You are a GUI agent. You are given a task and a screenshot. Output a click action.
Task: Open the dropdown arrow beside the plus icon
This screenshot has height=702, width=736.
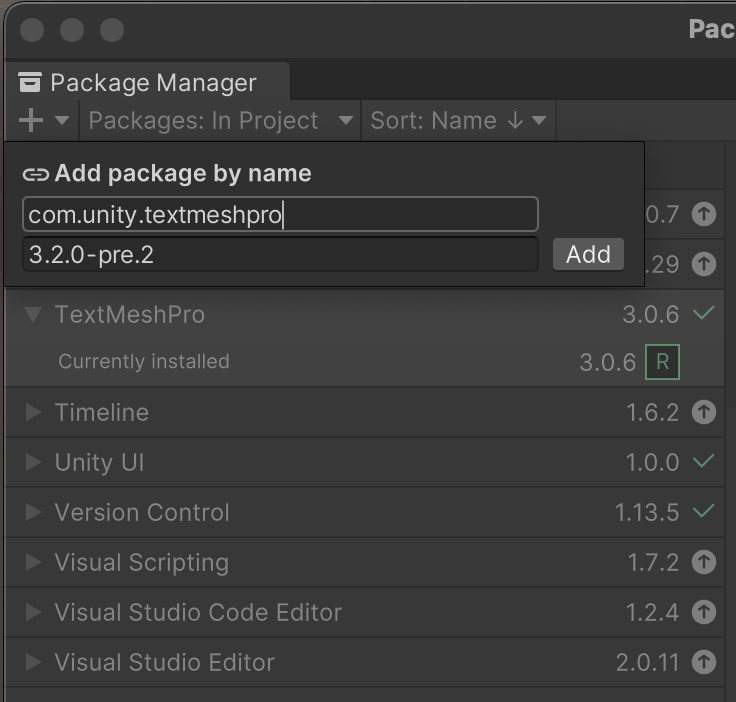click(x=62, y=121)
